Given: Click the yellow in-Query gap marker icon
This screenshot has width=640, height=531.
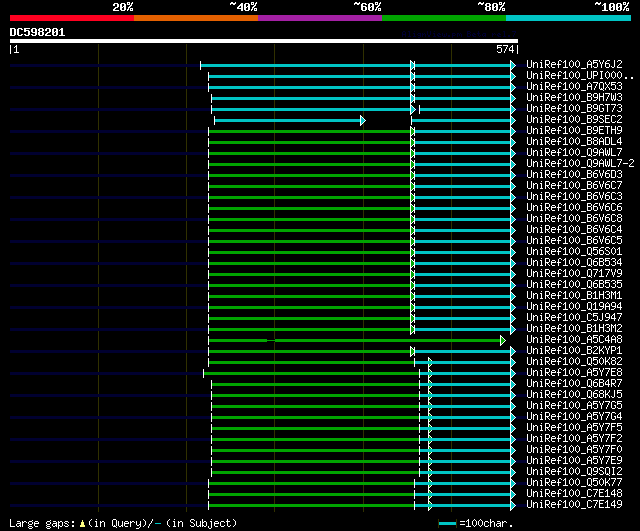Looking at the screenshot, I should pyautogui.click(x=82, y=524).
